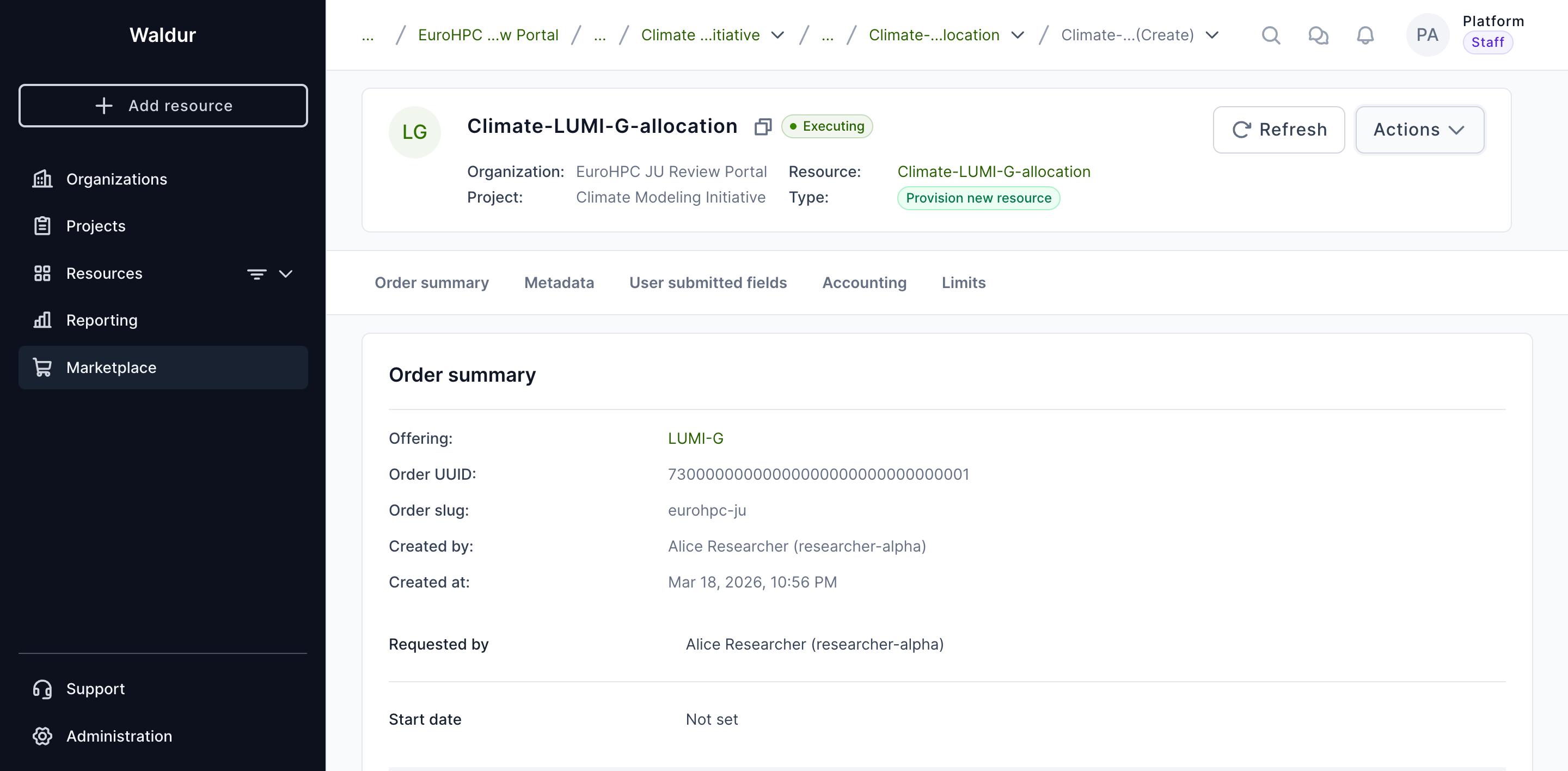
Task: Open the LUMI-G offering link
Action: click(x=695, y=439)
